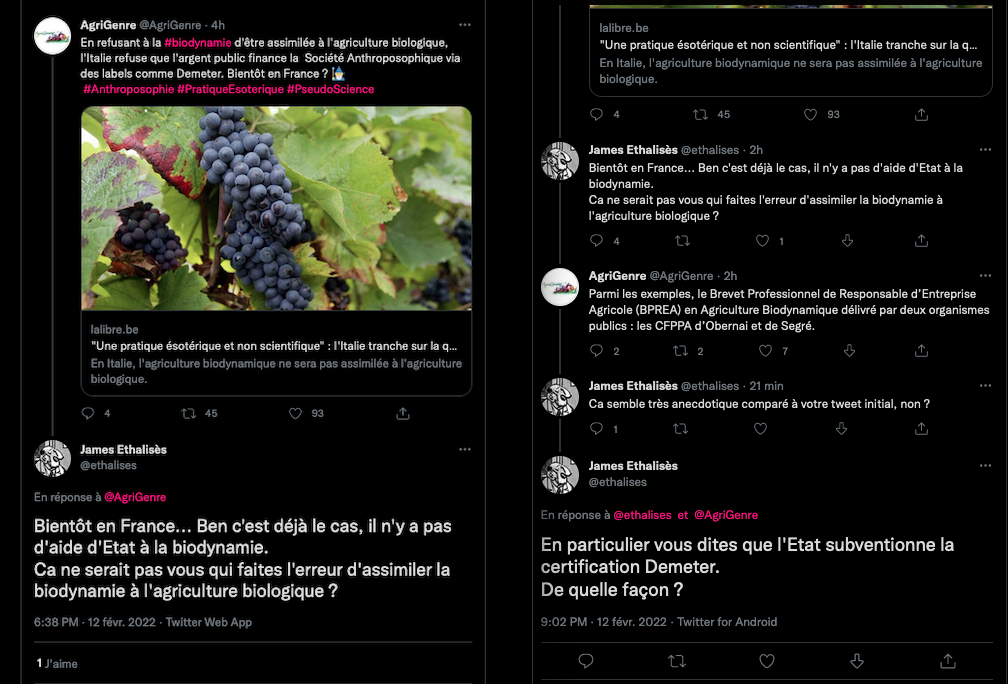This screenshot has height=684, width=1008.
Task: Like the AgriGenre tweet with 93 likes
Action: click(x=295, y=413)
